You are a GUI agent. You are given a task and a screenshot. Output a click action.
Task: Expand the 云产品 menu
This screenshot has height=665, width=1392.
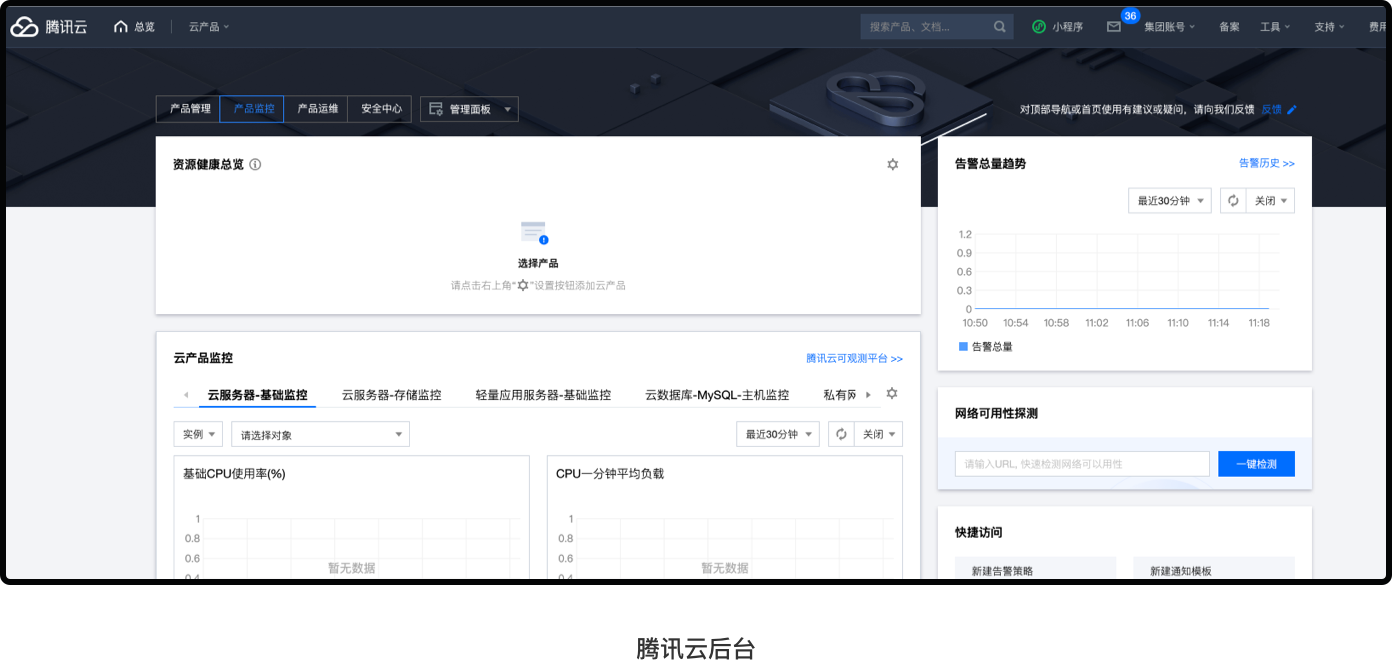coord(209,27)
